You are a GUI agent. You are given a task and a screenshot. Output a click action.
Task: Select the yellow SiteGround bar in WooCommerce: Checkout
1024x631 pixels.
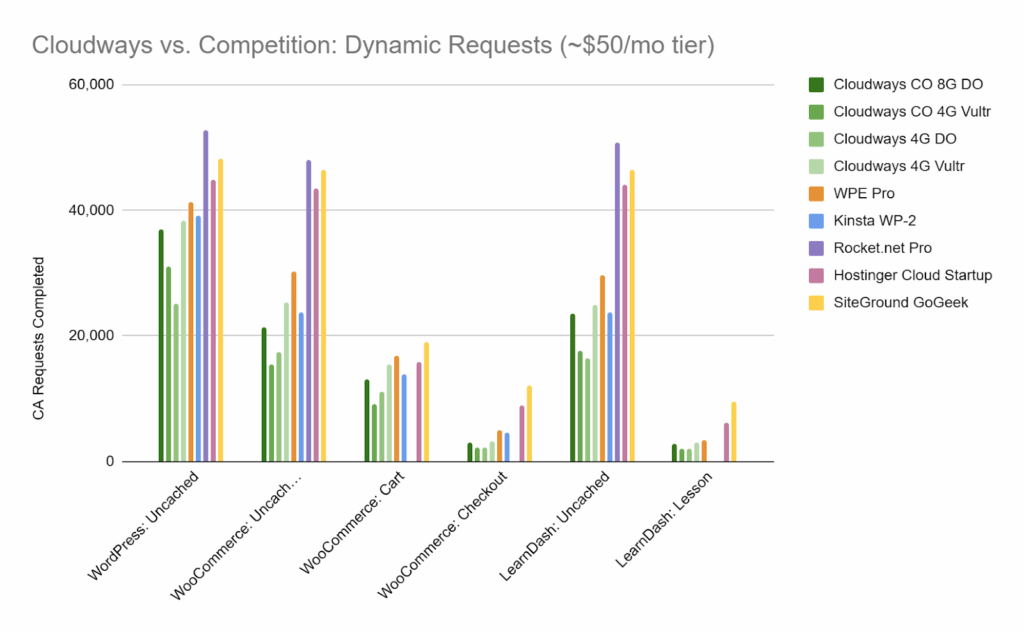[530, 424]
